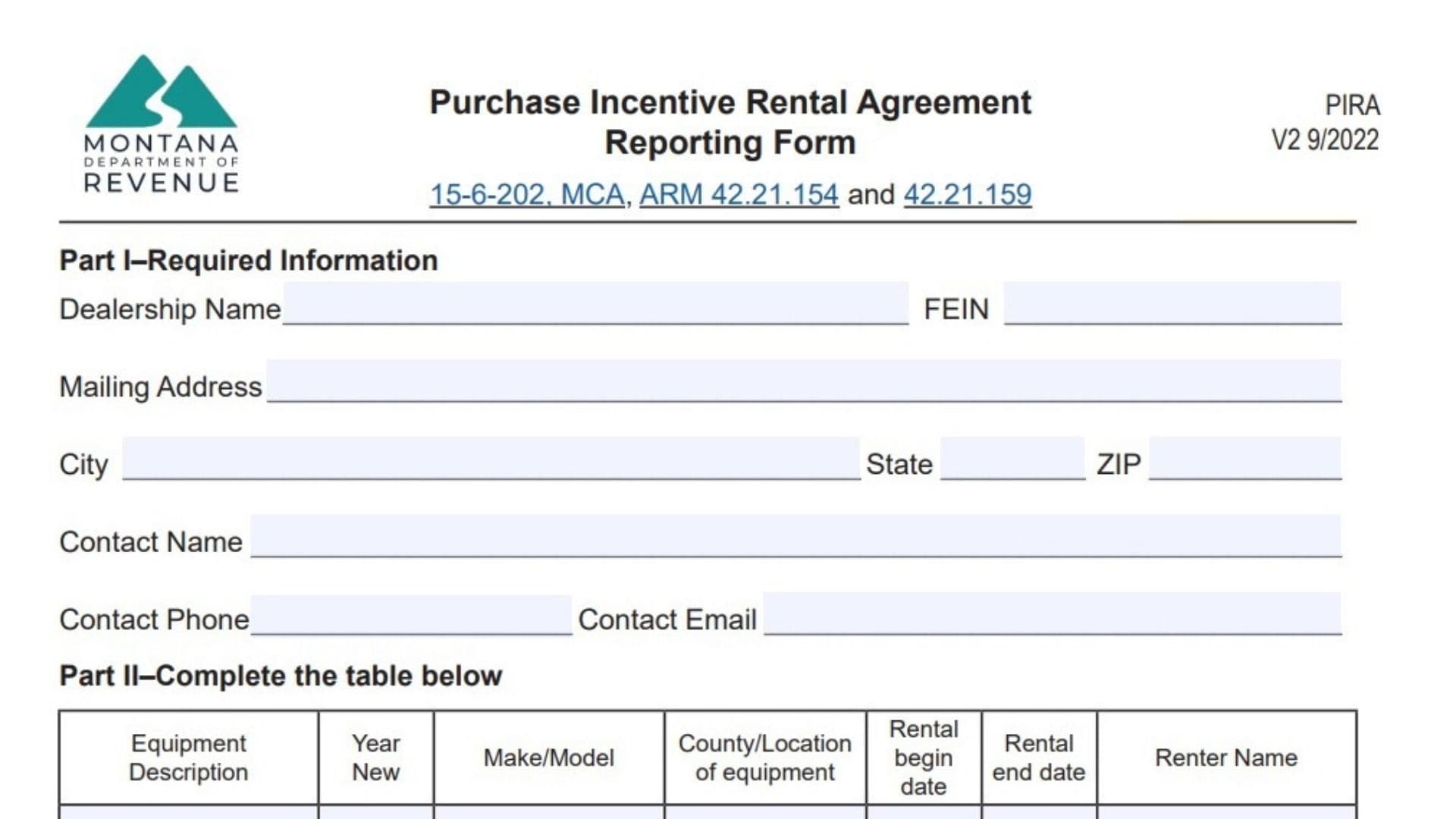This screenshot has height=819, width=1456.
Task: Focus the Contact Name field
Action: click(795, 537)
